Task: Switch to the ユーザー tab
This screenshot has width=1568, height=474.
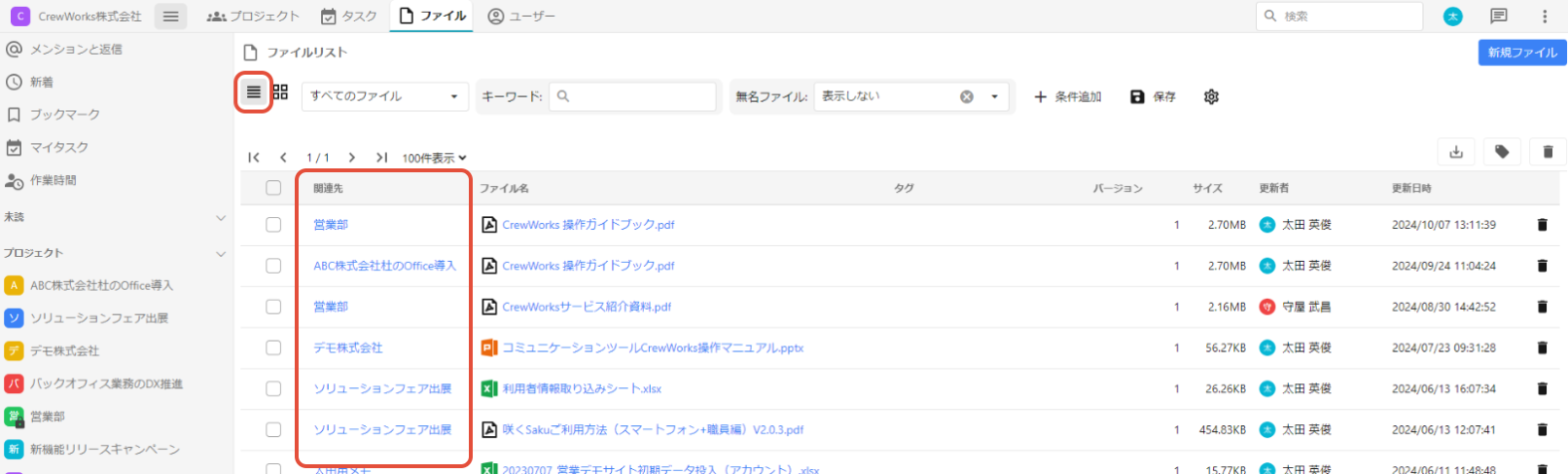Action: [521, 17]
